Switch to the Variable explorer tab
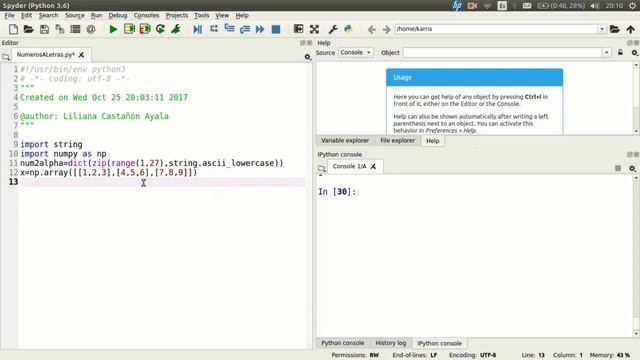 click(345, 140)
